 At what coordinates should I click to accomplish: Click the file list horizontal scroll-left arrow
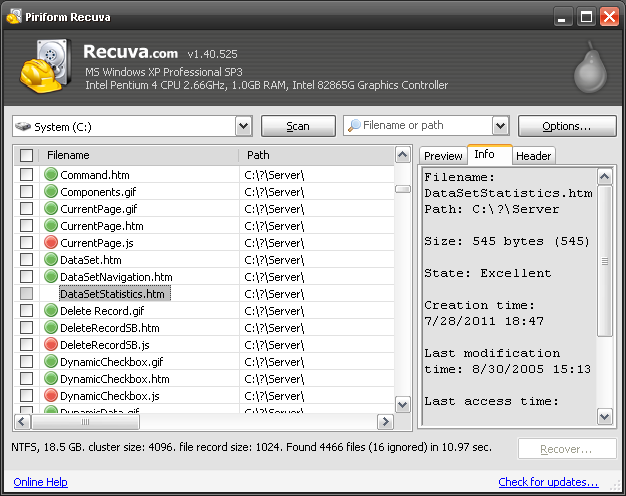[x=22, y=422]
